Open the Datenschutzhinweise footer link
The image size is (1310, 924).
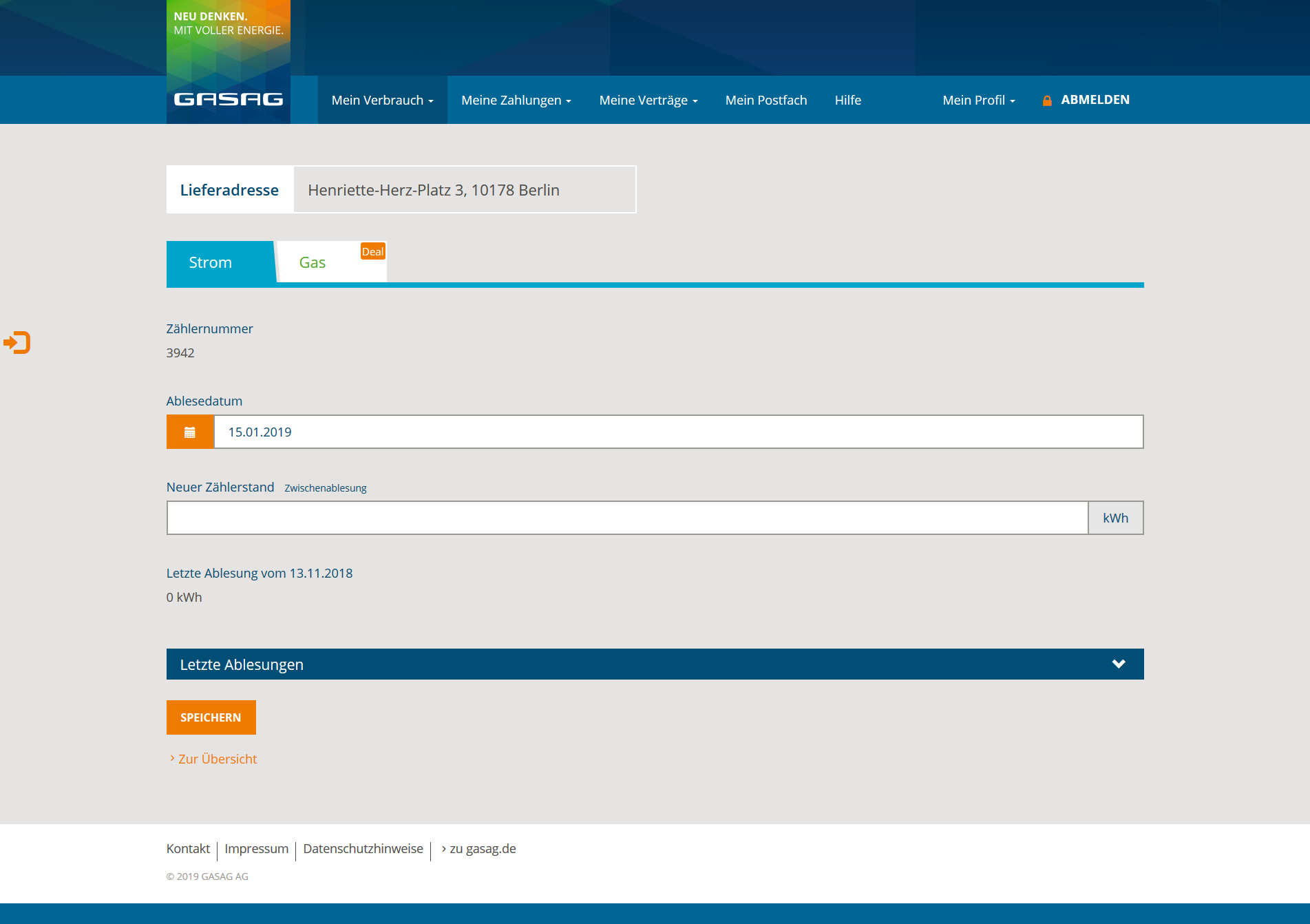coord(363,849)
